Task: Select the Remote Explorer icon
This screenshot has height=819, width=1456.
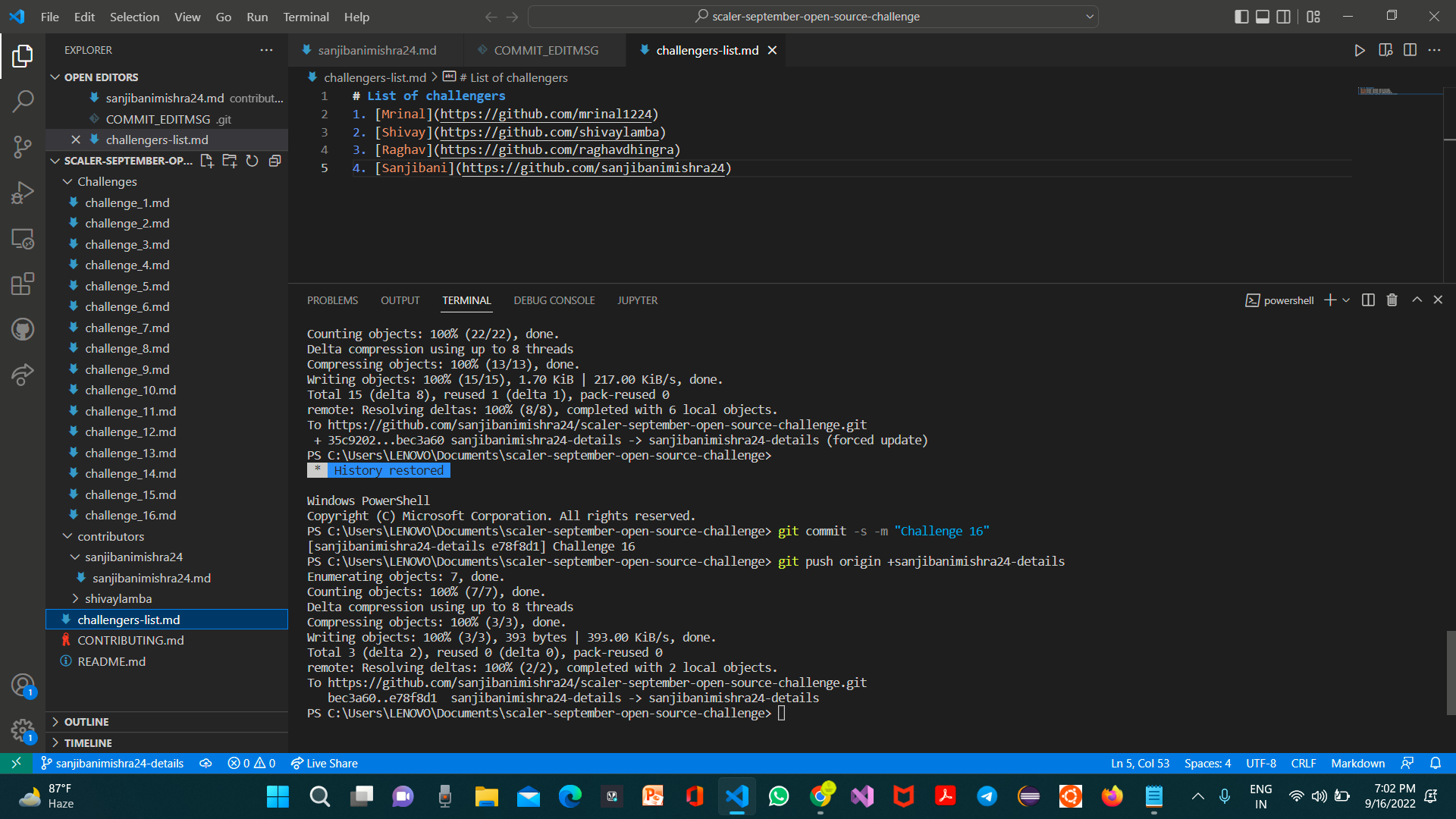Action: [24, 238]
